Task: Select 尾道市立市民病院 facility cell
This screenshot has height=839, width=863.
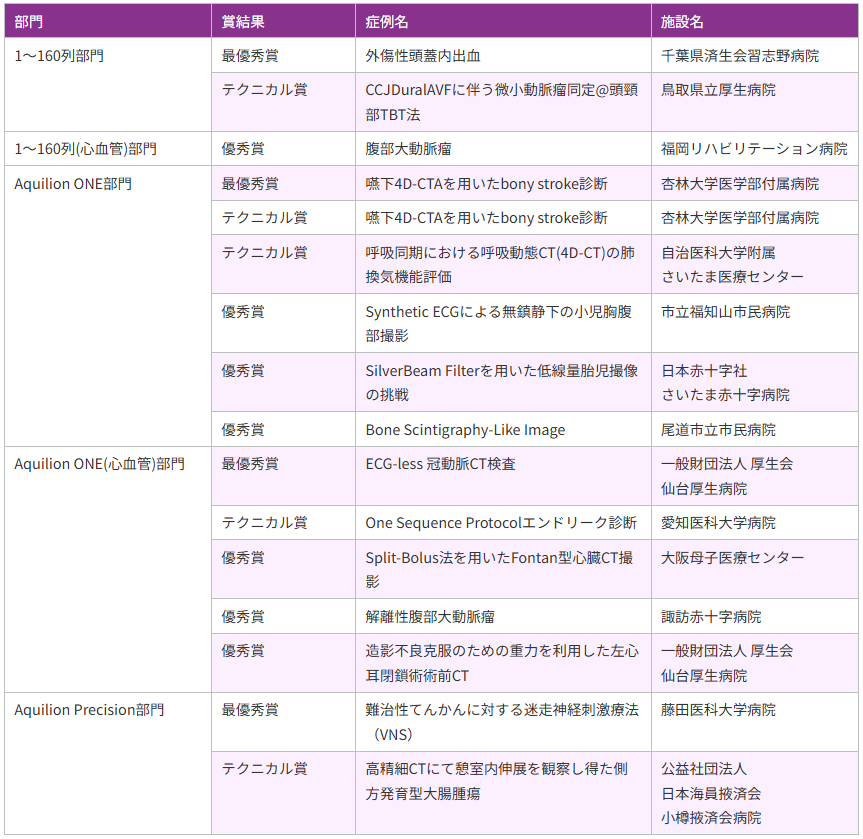Action: click(718, 430)
